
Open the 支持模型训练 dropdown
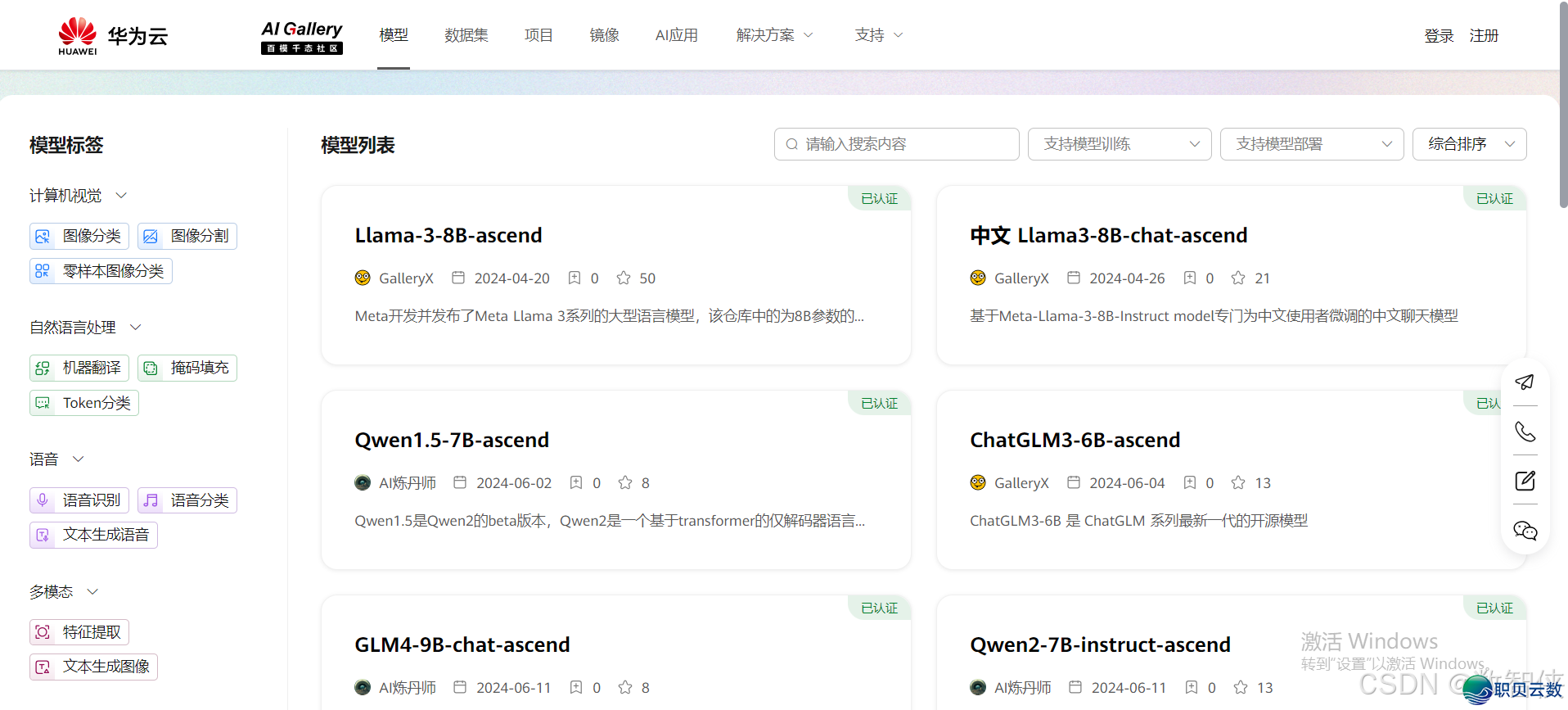click(1119, 144)
